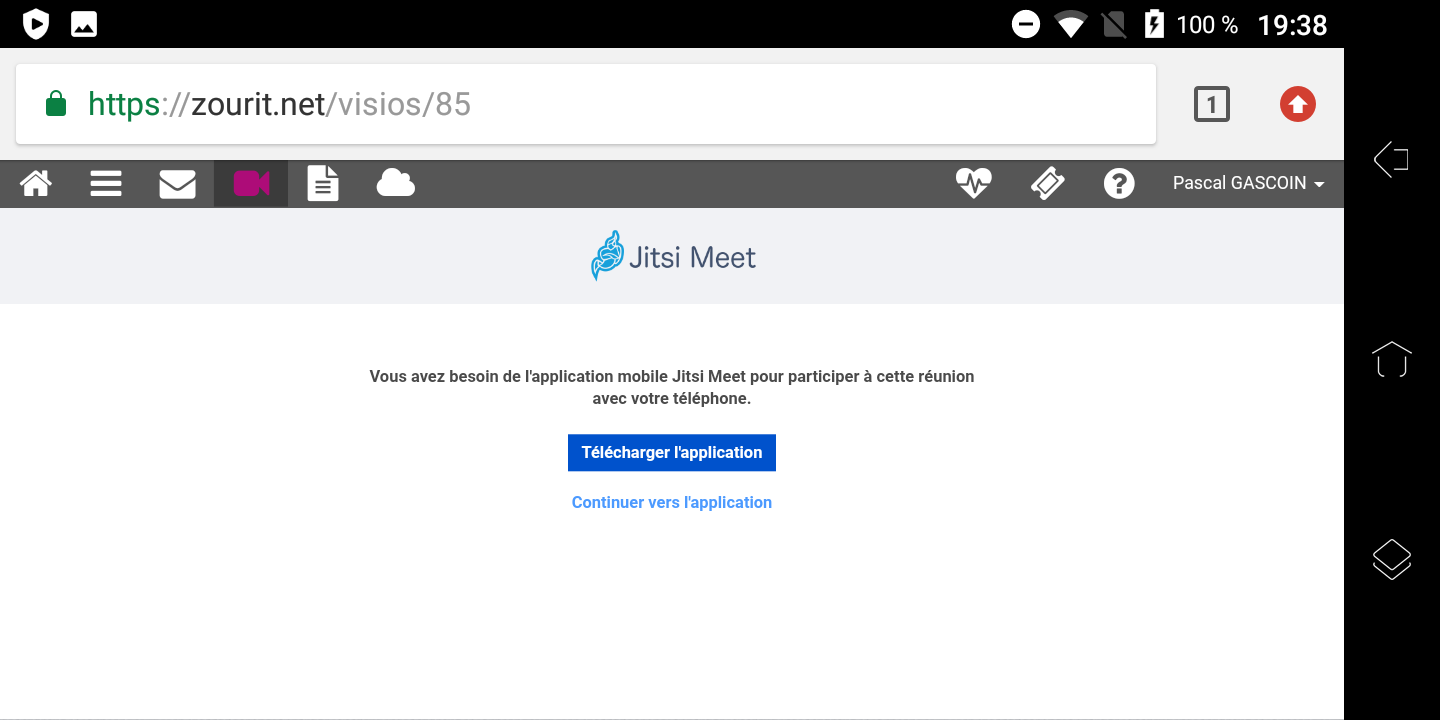This screenshot has width=1440, height=720.
Task: Open the browser tab switcher
Action: 1211,104
